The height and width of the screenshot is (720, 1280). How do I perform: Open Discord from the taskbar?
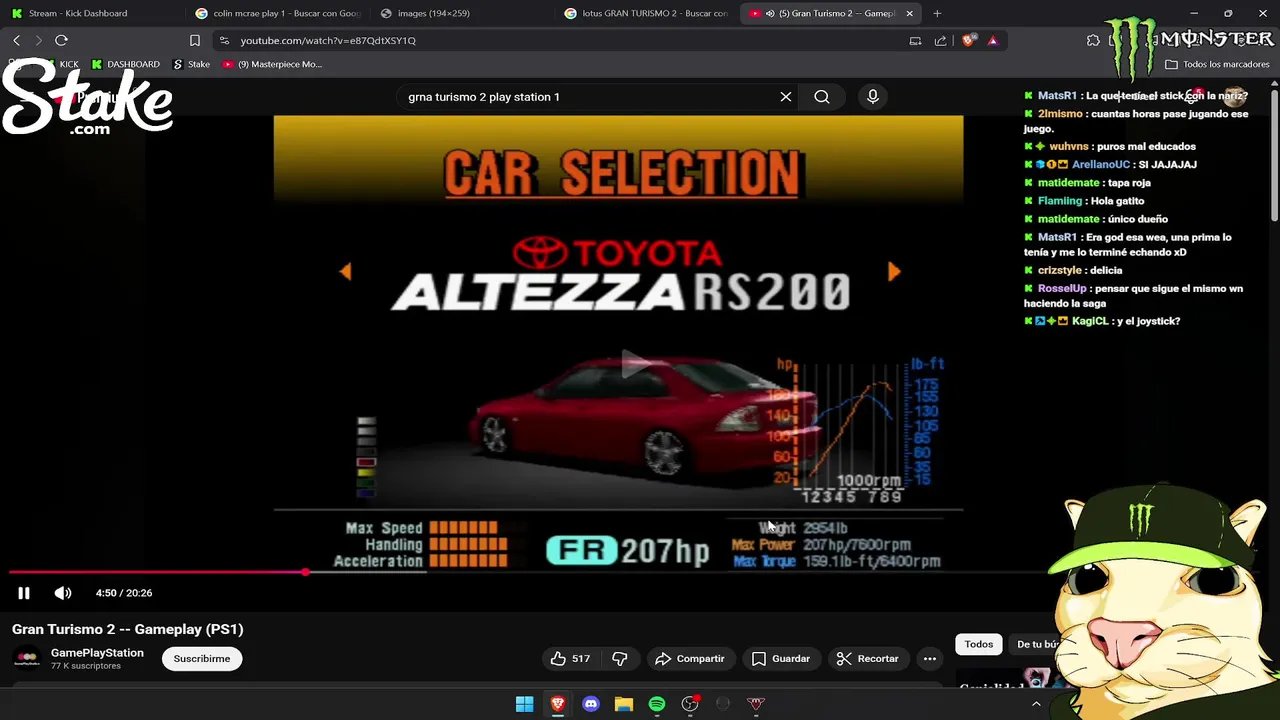(x=590, y=704)
